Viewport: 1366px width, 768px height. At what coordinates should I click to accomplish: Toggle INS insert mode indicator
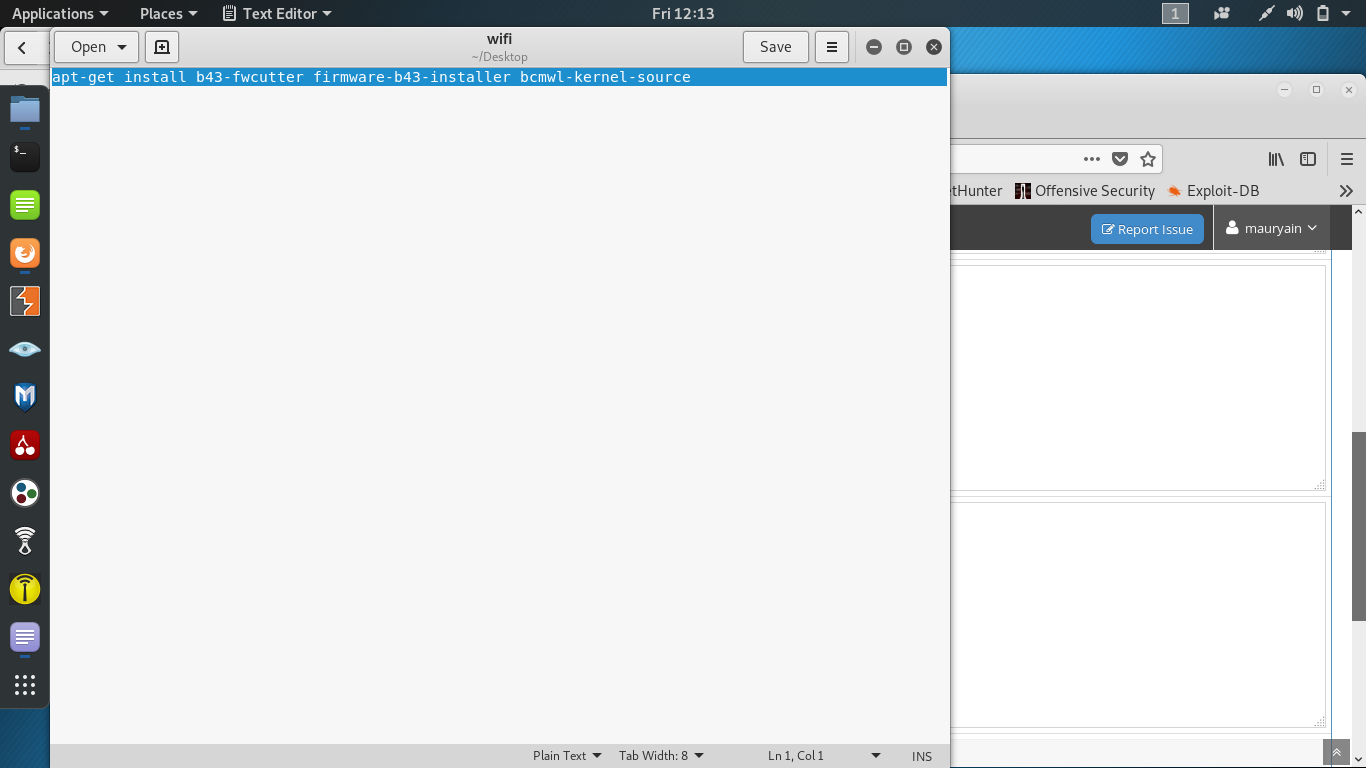pyautogui.click(x=921, y=756)
